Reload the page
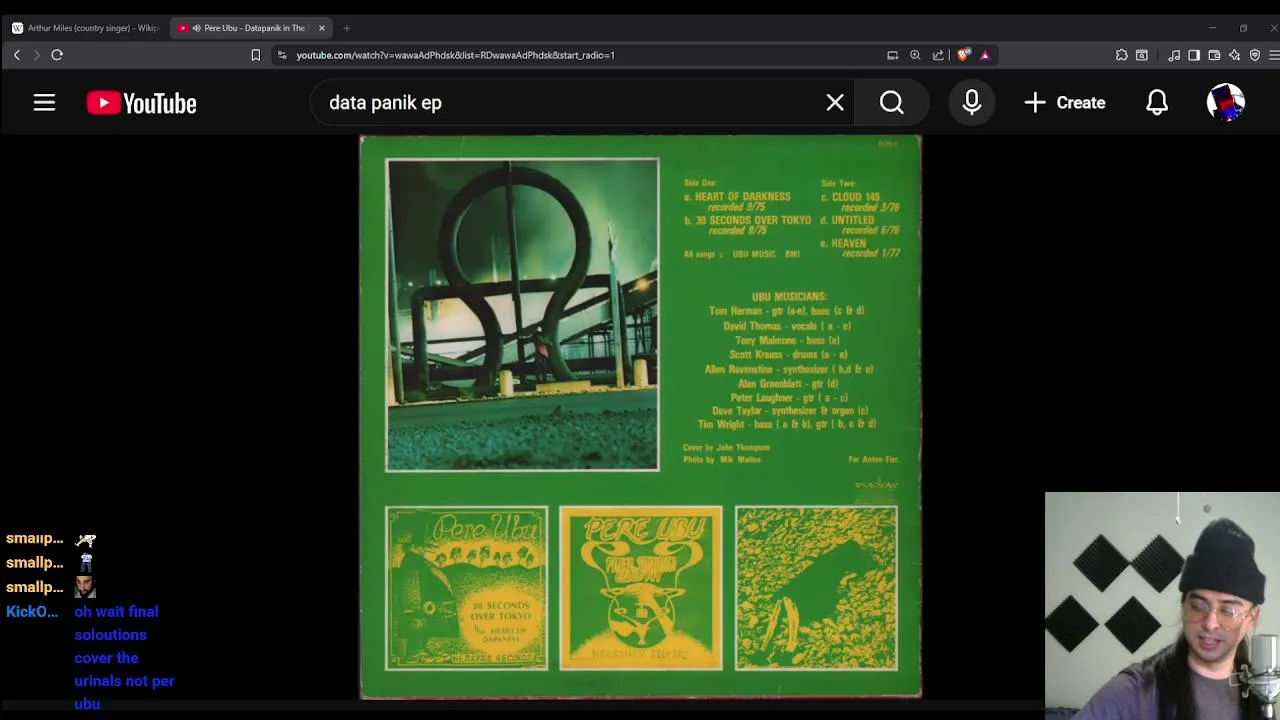Image resolution: width=1280 pixels, height=720 pixels. pos(57,55)
